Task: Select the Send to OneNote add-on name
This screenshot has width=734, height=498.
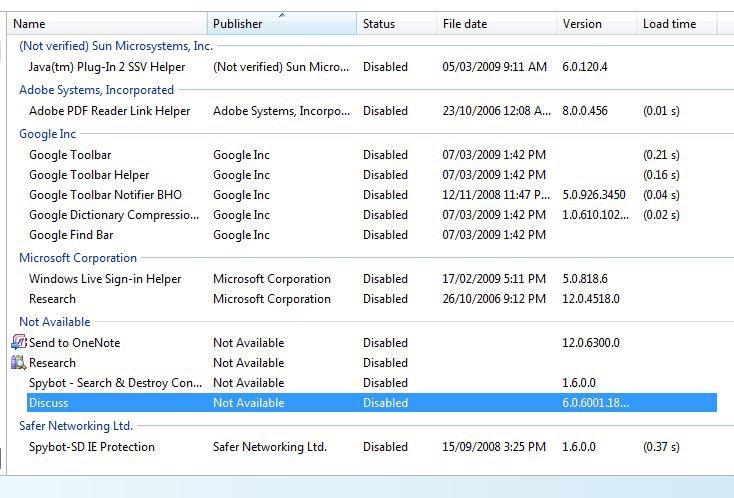Action: [x=74, y=343]
